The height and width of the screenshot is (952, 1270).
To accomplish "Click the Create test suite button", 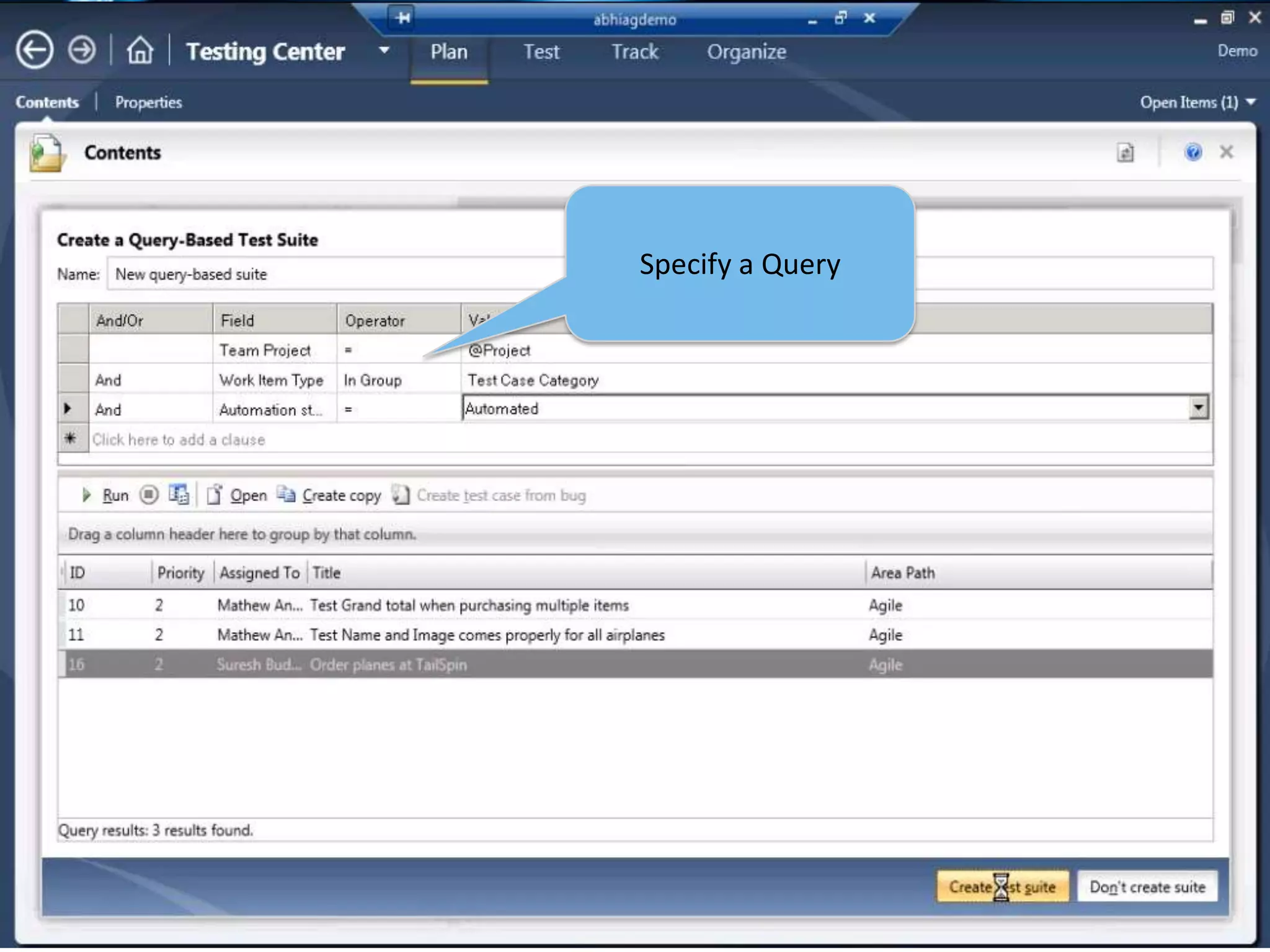I will click(1002, 886).
